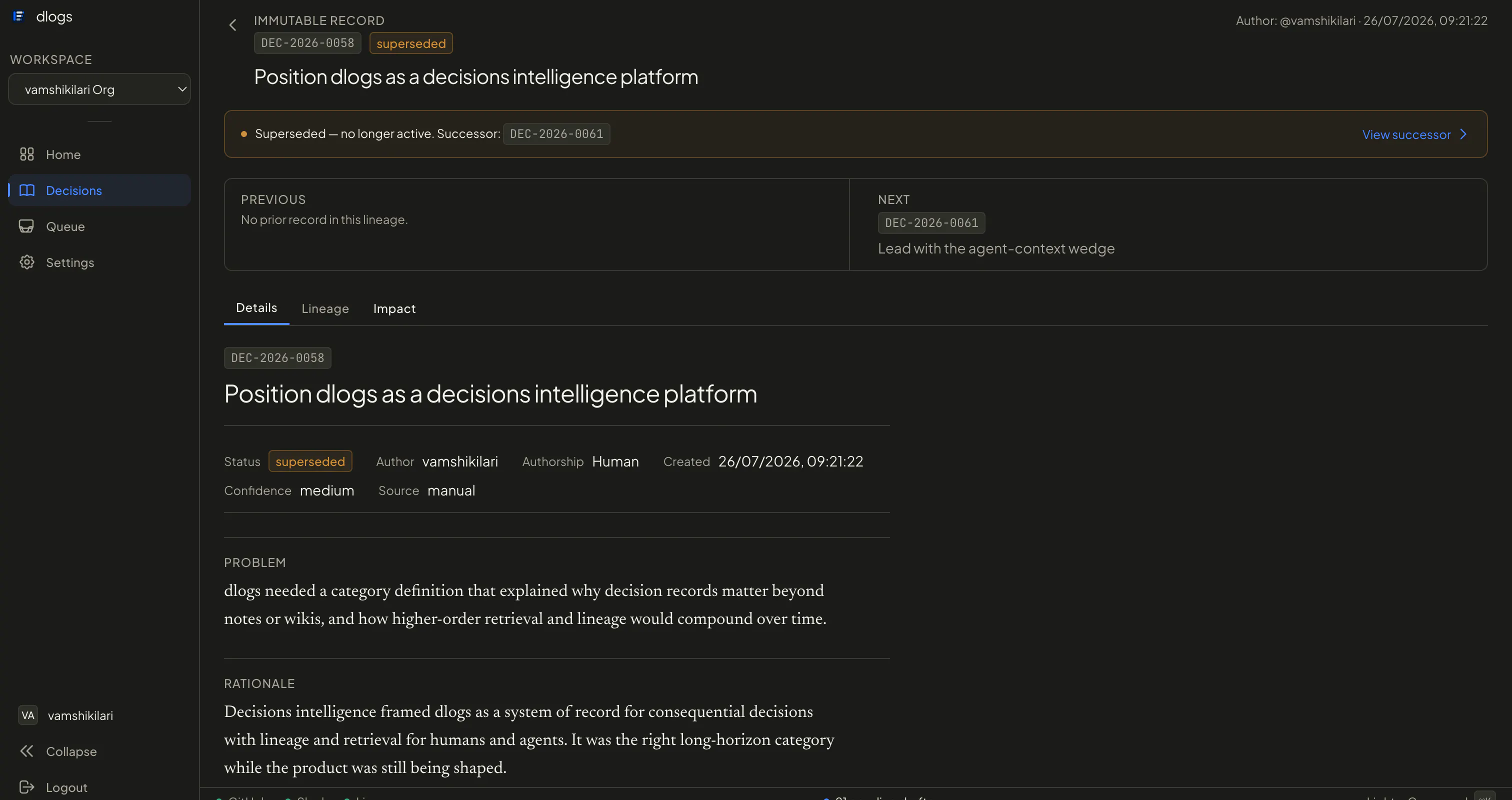Click the Logout door icon
The image size is (1512, 800).
point(26,787)
